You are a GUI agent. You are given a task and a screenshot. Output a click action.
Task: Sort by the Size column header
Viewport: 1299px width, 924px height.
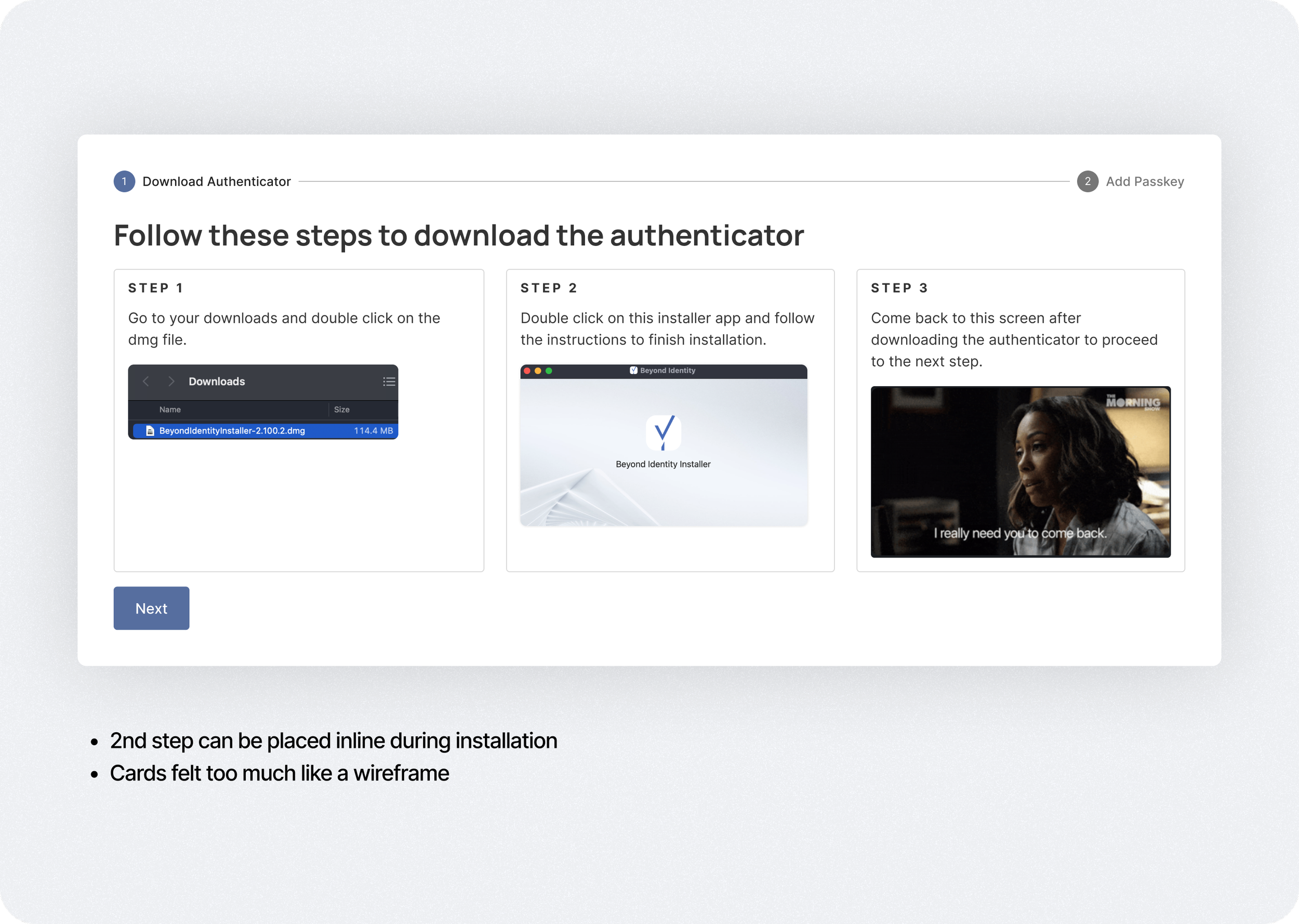click(341, 410)
